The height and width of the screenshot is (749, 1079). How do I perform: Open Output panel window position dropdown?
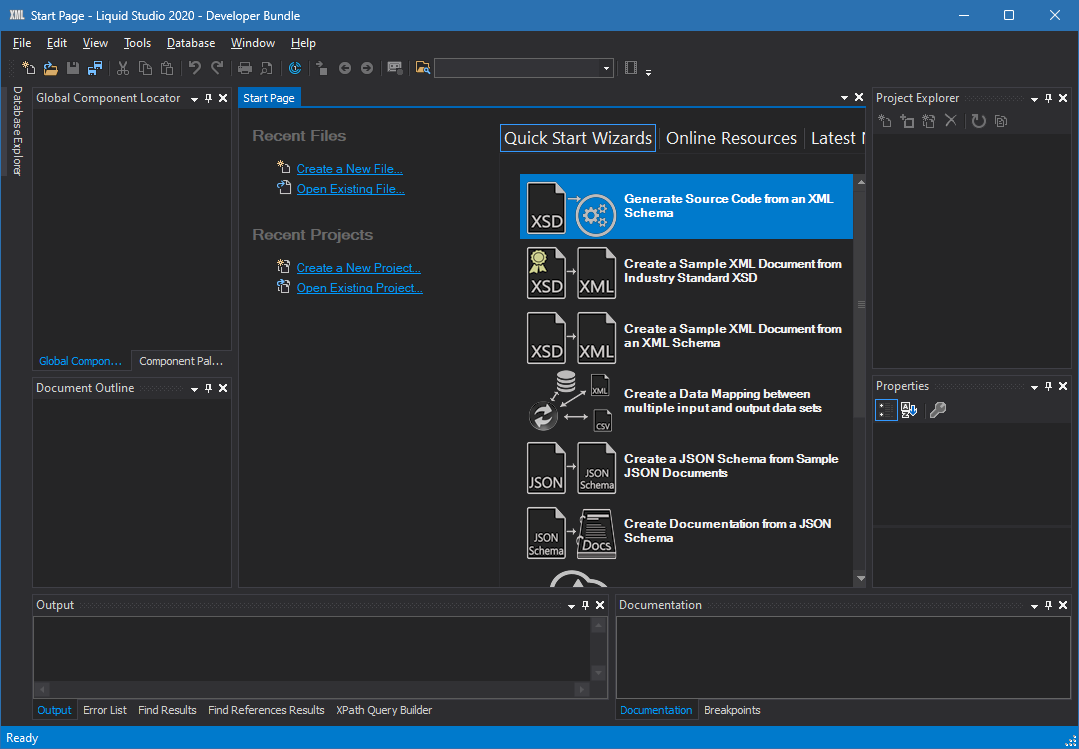click(x=571, y=606)
